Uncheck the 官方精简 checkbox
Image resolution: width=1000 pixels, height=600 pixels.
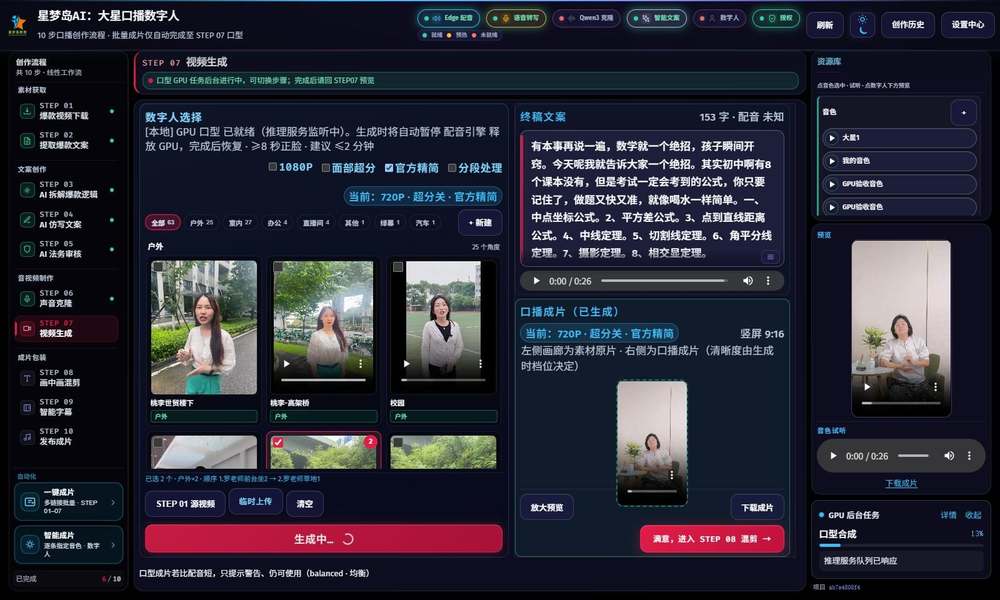tap(389, 168)
